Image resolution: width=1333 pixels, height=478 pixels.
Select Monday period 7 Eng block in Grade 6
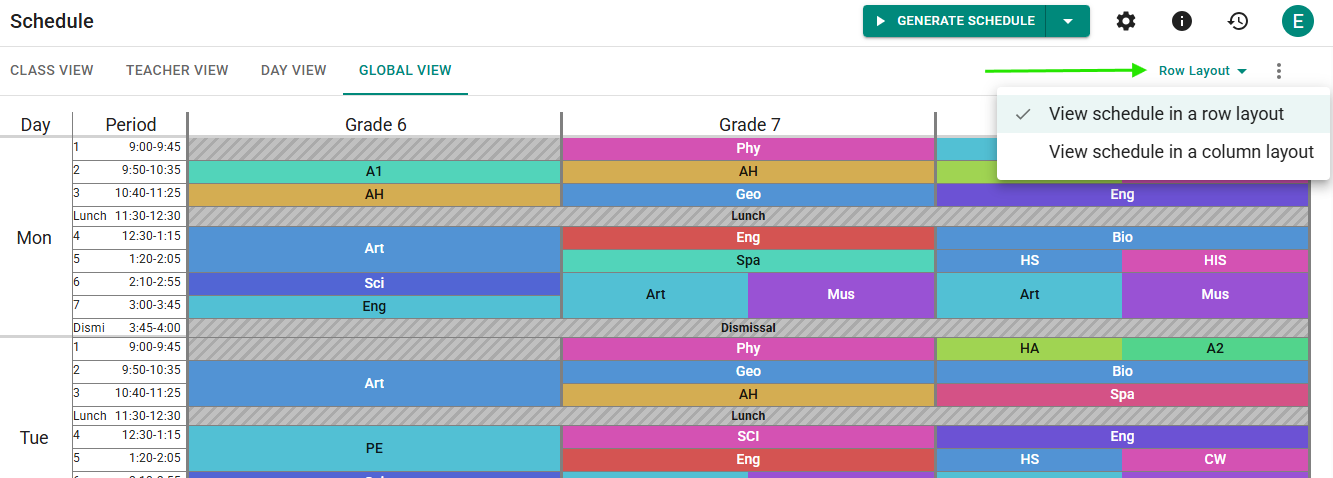pyautogui.click(x=374, y=307)
